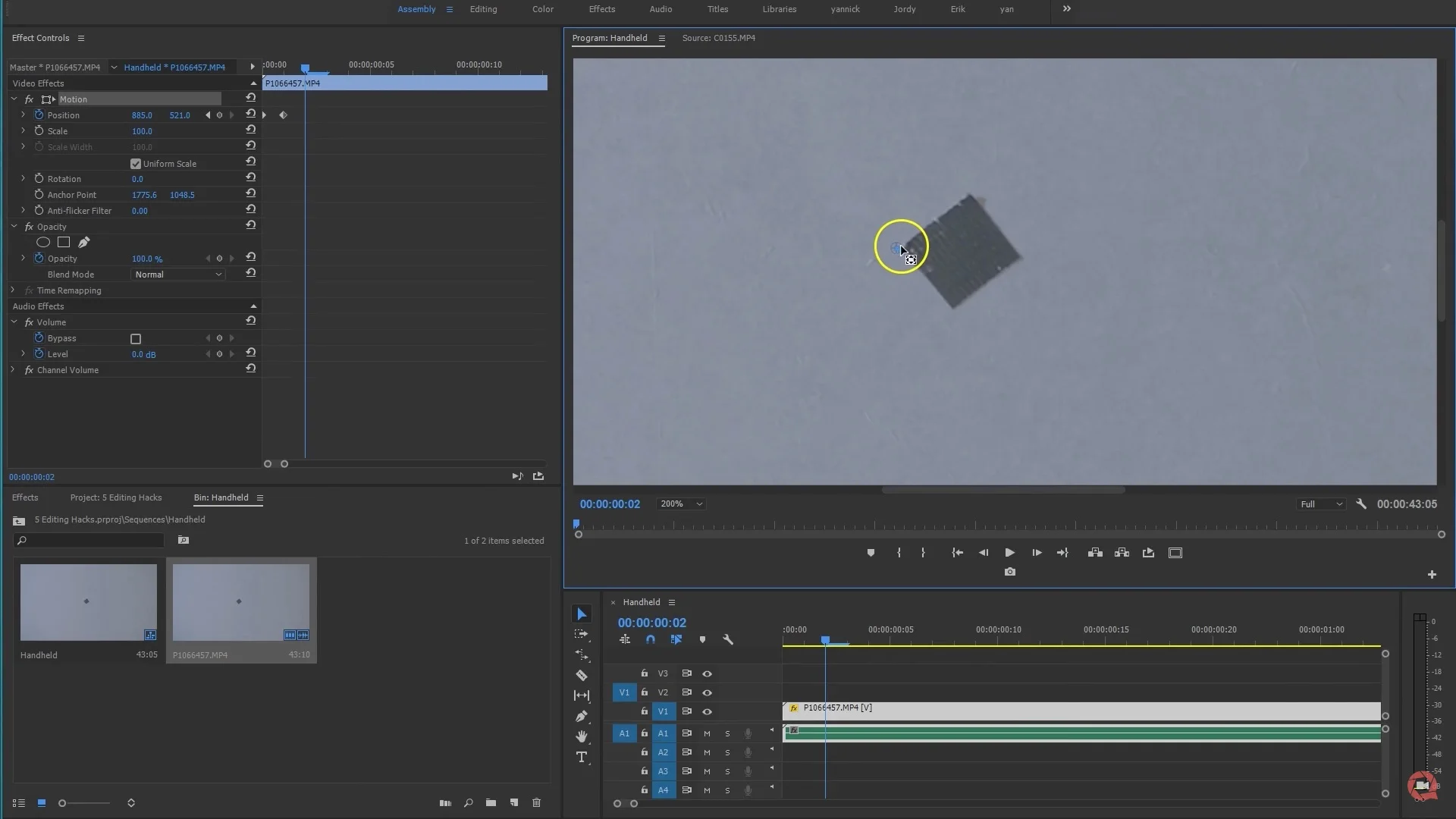Open timeline wrench display settings

[x=728, y=640]
